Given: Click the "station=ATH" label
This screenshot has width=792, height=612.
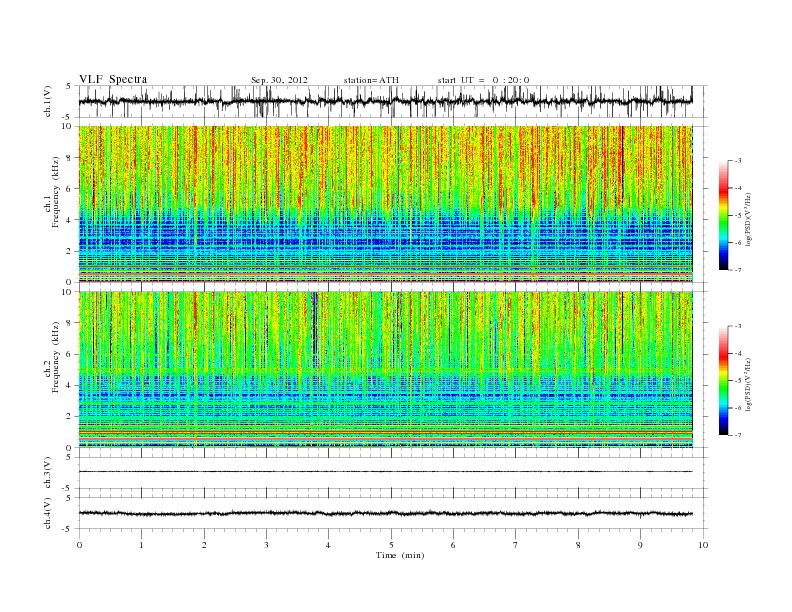Looking at the screenshot, I should [x=371, y=80].
